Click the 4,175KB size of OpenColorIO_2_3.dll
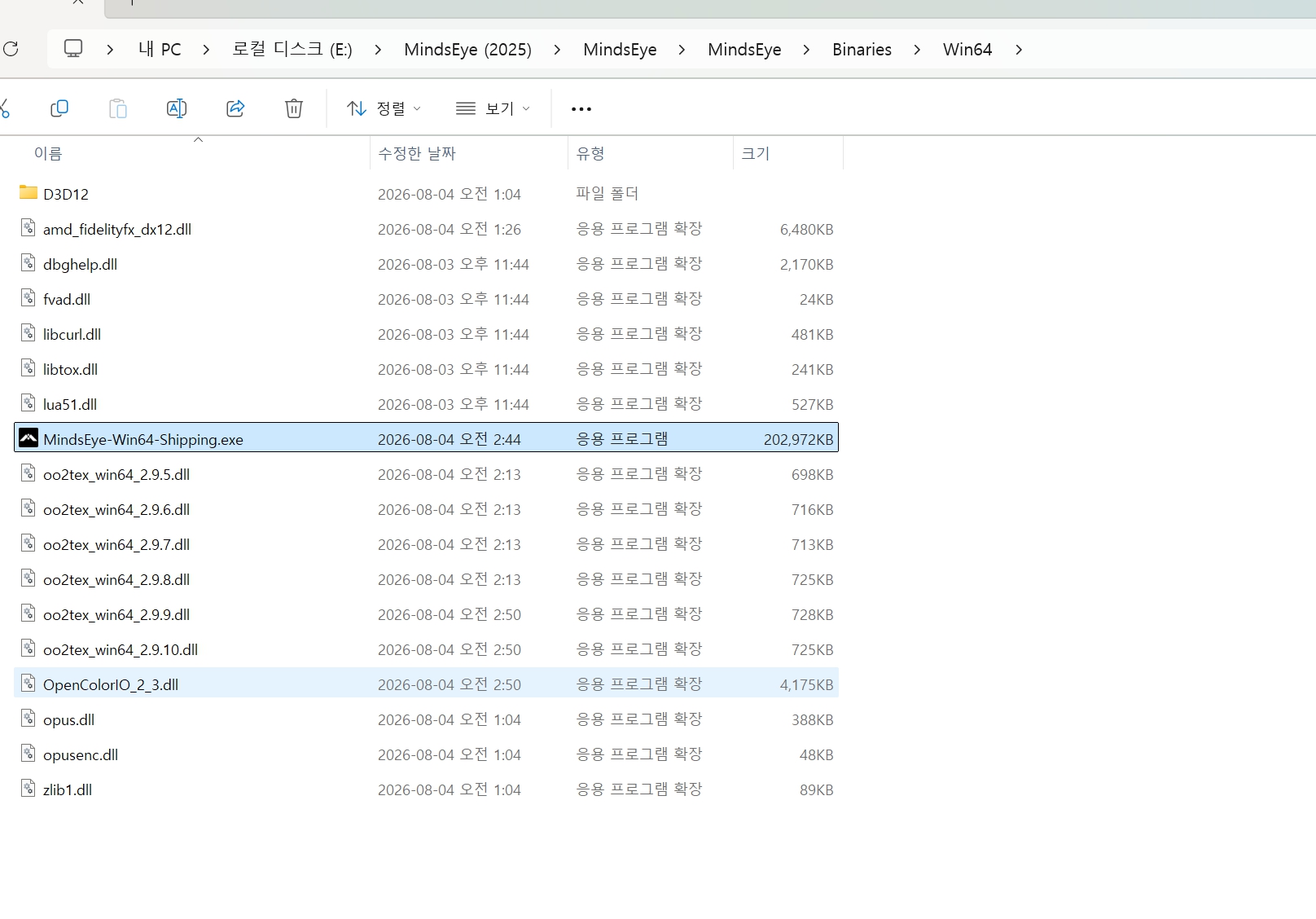The height and width of the screenshot is (919, 1316). (806, 684)
